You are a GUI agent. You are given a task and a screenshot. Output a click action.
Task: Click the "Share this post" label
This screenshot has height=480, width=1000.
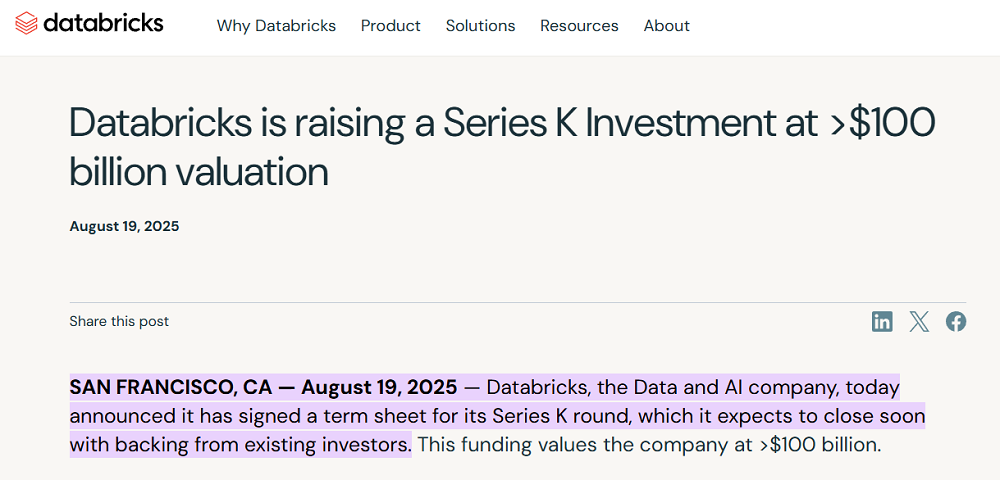[119, 321]
